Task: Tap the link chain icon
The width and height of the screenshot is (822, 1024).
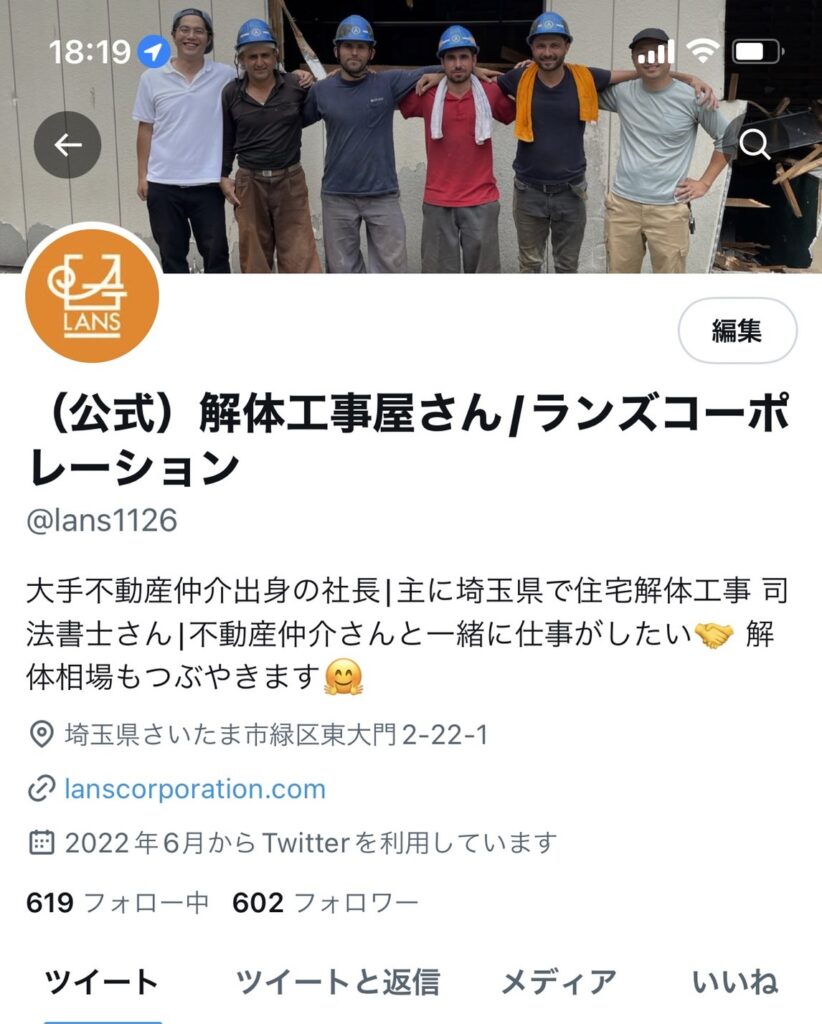Action: click(41, 789)
